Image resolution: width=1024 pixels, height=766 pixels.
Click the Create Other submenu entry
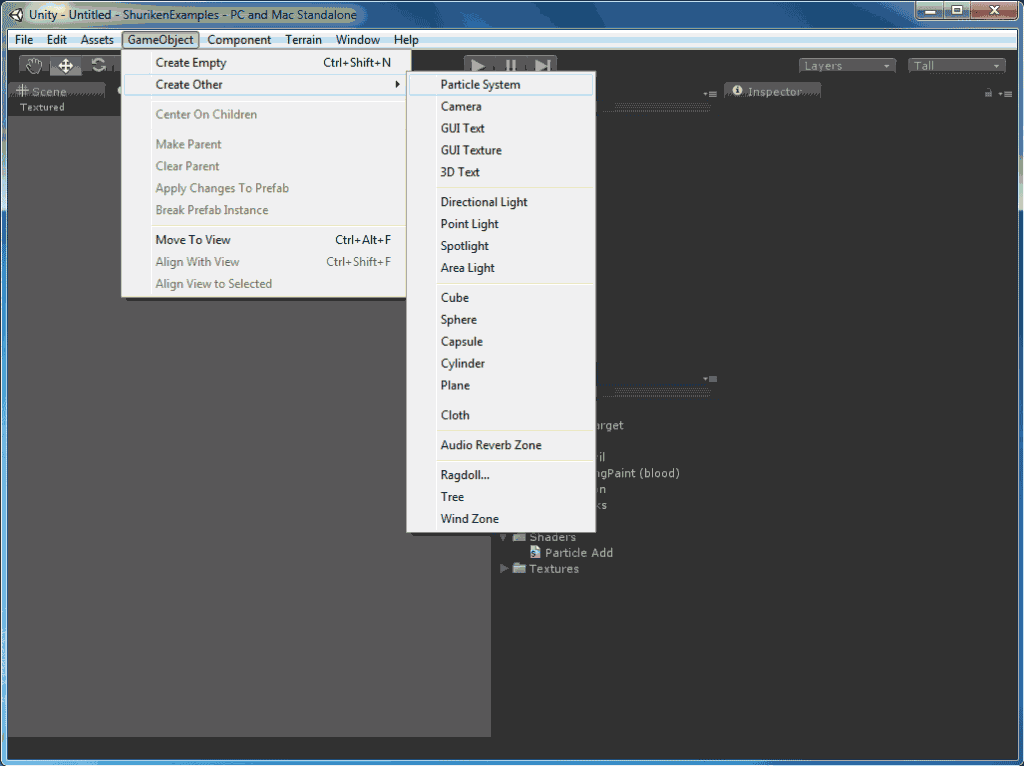tap(264, 85)
